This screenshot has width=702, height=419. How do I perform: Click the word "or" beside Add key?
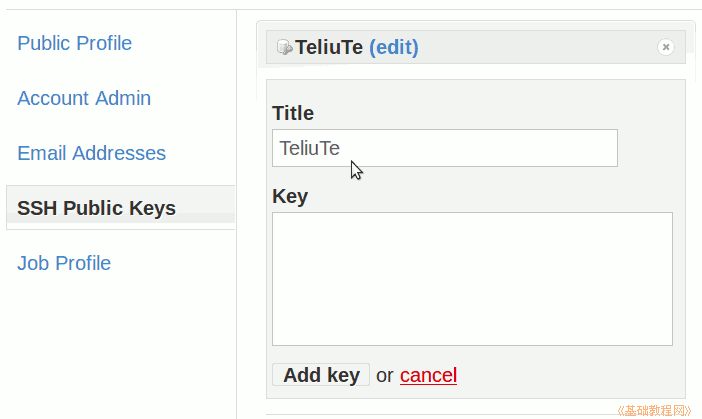click(385, 375)
